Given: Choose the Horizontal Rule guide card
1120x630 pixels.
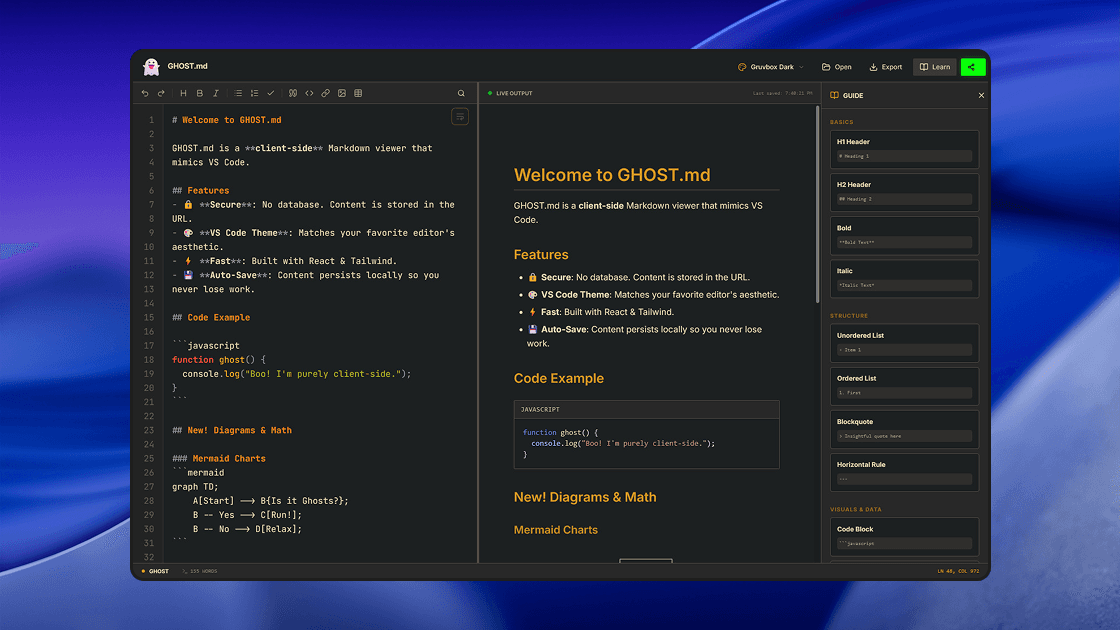Looking at the screenshot, I should coord(904,472).
